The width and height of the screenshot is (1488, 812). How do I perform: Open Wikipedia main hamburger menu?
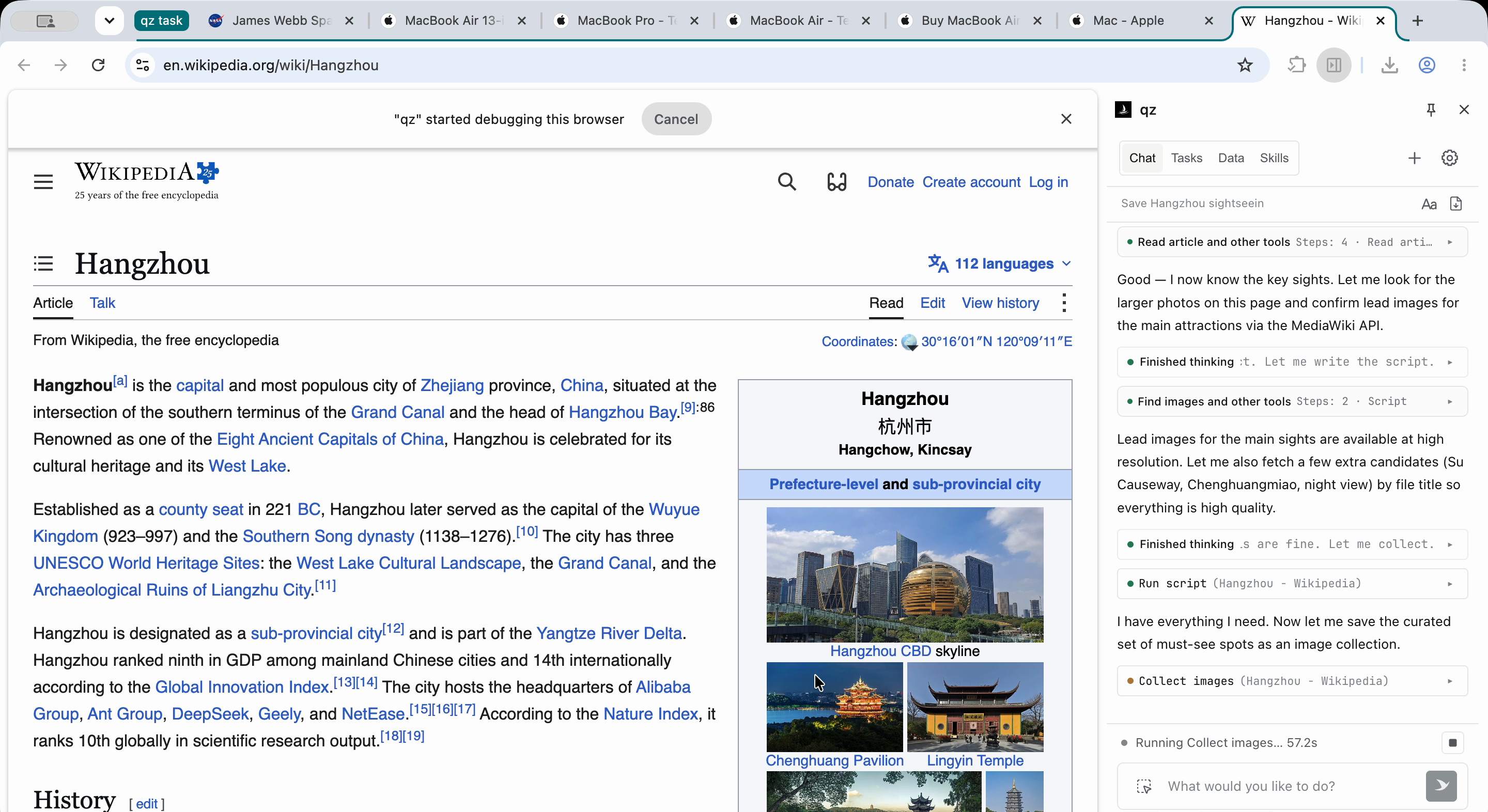click(43, 182)
